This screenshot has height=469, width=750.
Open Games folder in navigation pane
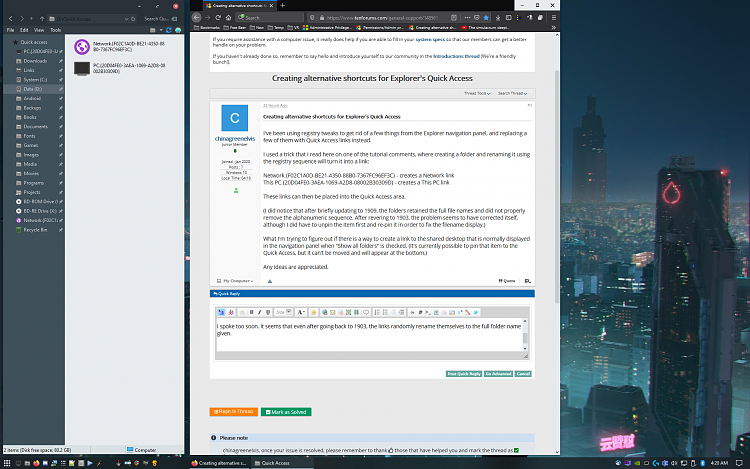(x=31, y=145)
